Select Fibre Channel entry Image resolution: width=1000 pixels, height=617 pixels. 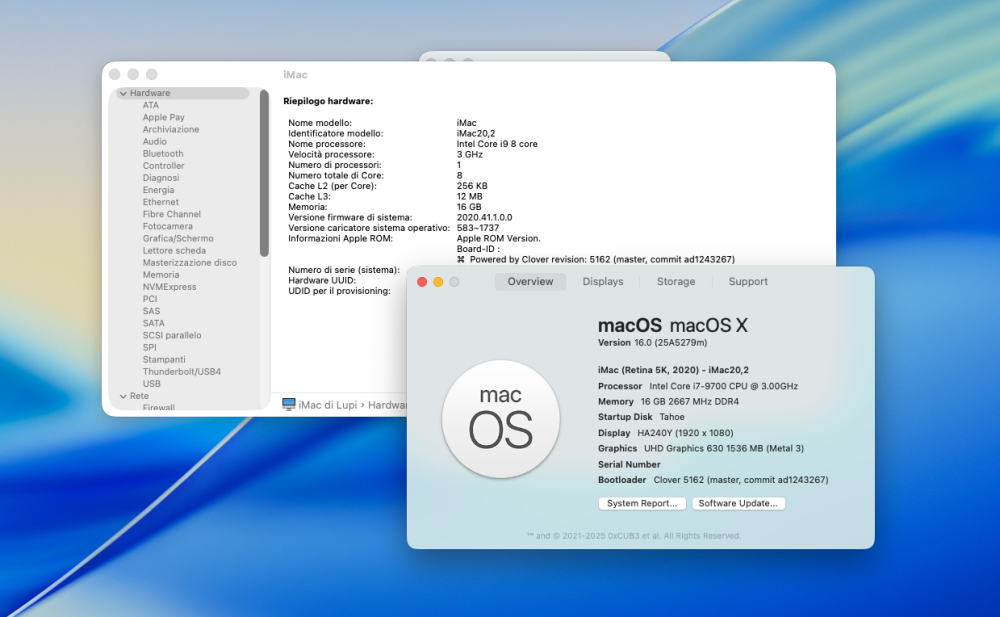click(x=172, y=214)
